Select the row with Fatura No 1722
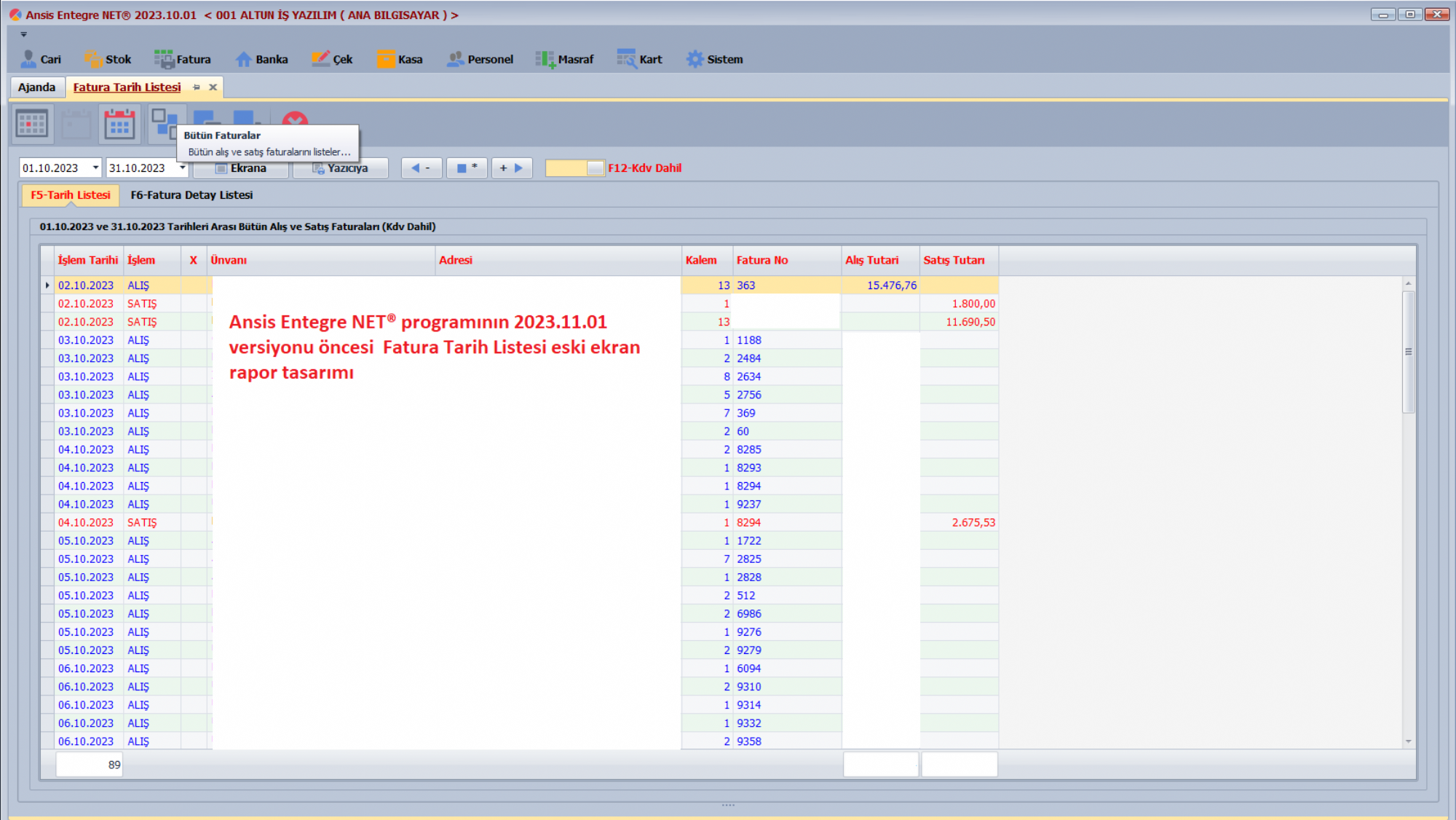1456x820 pixels. (519, 540)
